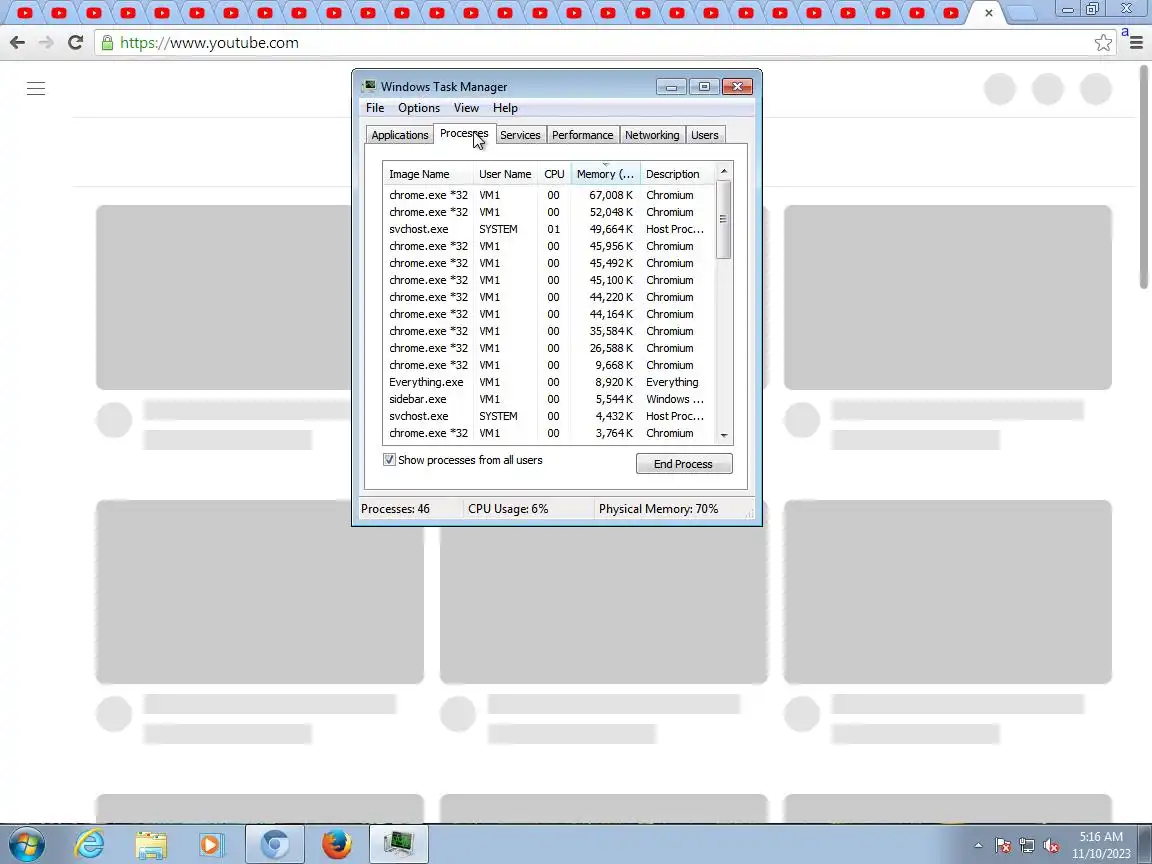Screen dimensions: 1152x864
Task: Open Windows Media Player taskbar icon
Action: tap(210, 845)
